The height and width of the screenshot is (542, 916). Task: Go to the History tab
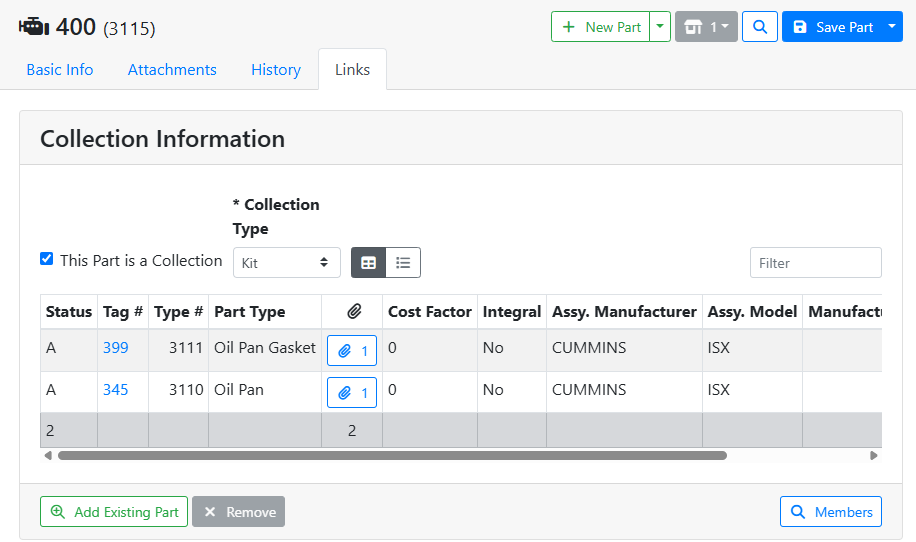point(276,70)
